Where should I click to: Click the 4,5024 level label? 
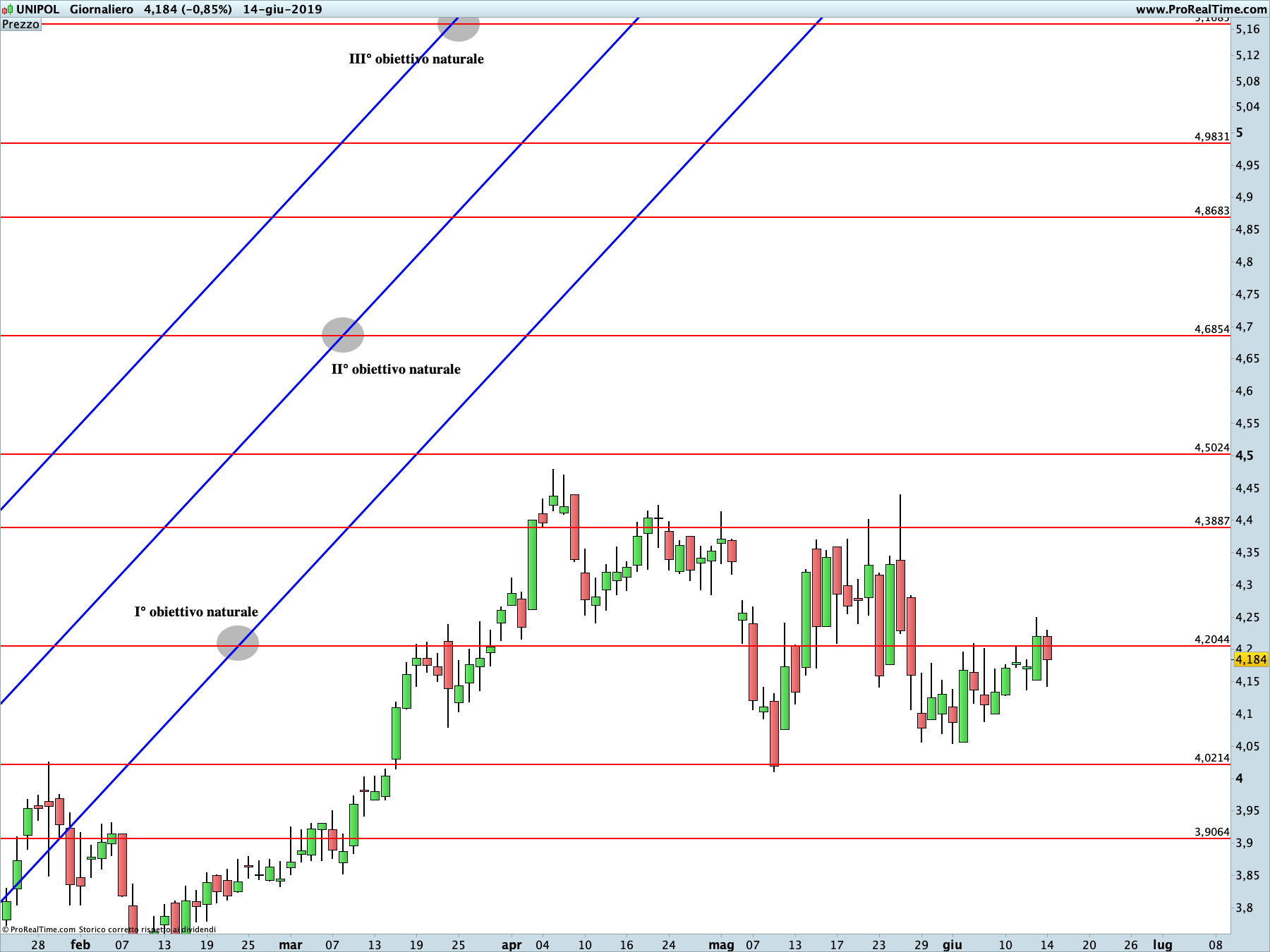1212,447
